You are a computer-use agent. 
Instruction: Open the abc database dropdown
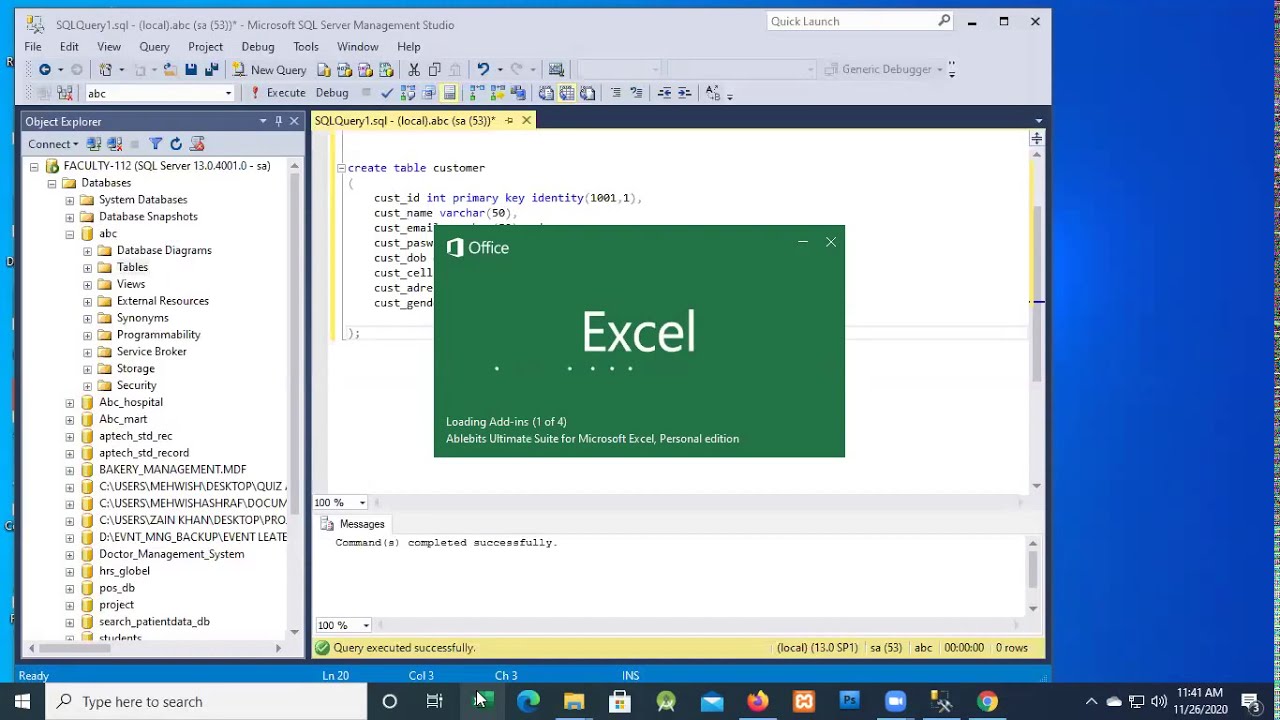(x=228, y=93)
